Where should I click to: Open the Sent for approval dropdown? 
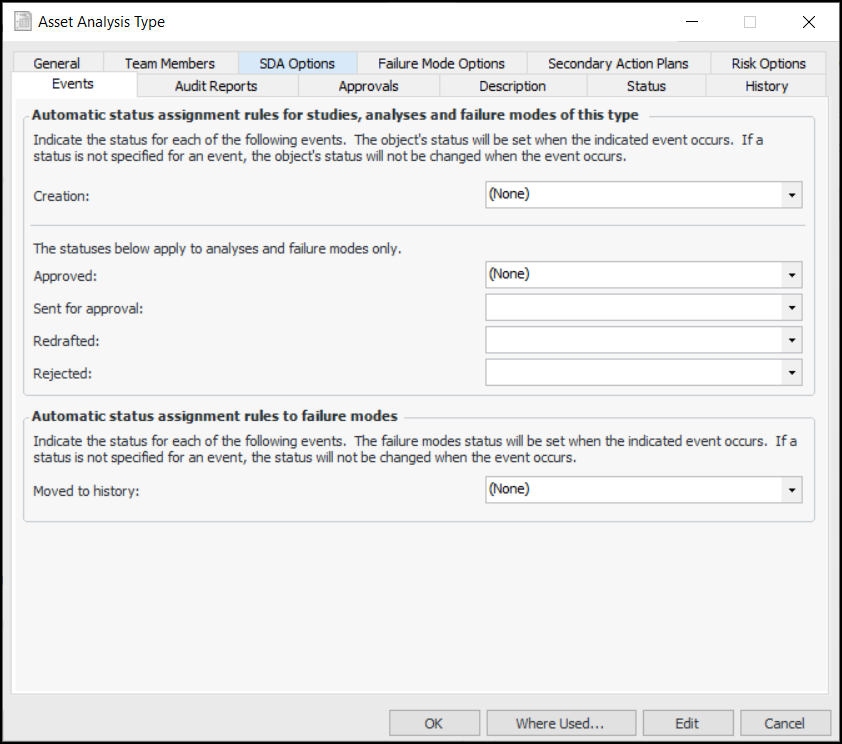pos(792,308)
